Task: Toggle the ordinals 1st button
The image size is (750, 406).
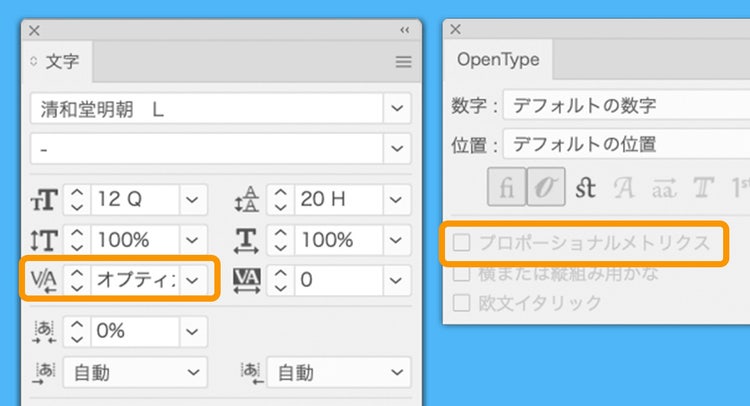Action: (x=740, y=187)
